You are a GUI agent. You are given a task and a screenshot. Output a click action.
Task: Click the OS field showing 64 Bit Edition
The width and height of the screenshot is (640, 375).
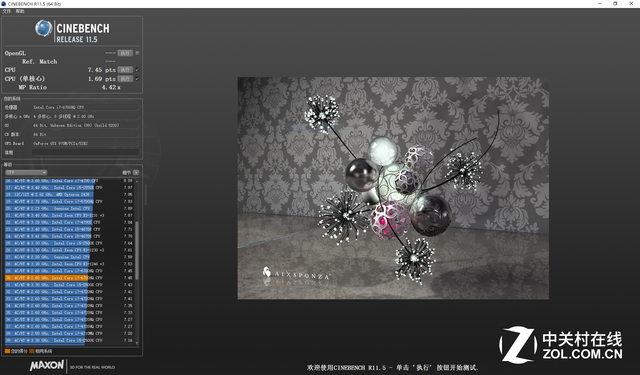[x=85, y=125]
